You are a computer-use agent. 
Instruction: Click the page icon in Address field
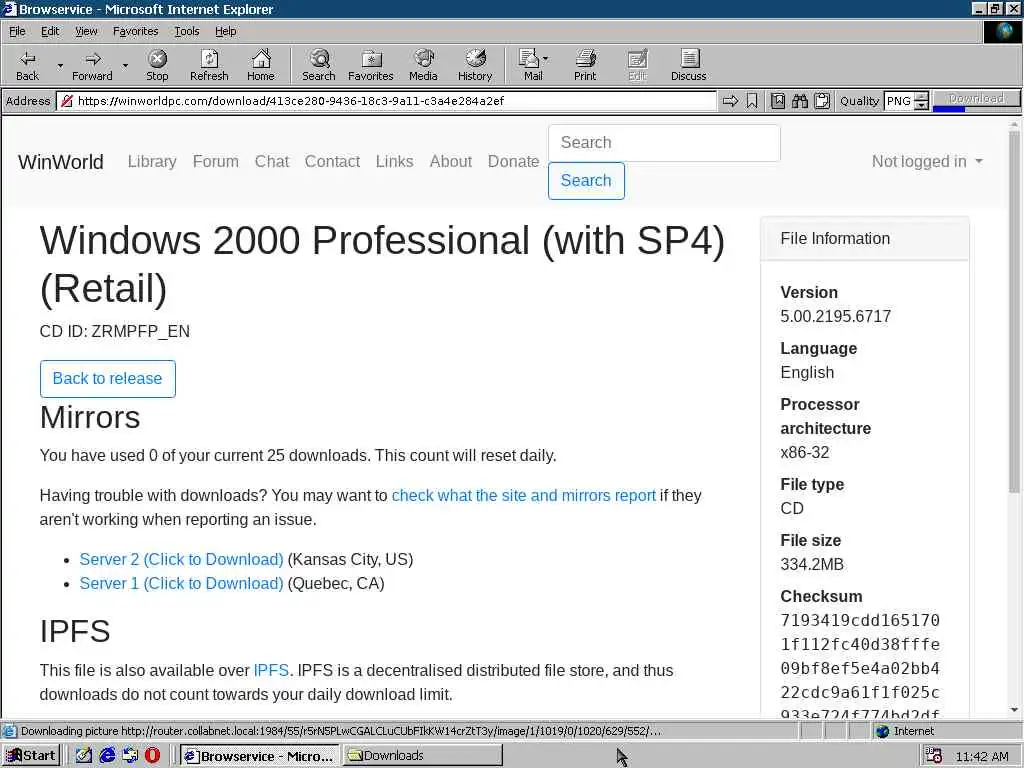(66, 101)
